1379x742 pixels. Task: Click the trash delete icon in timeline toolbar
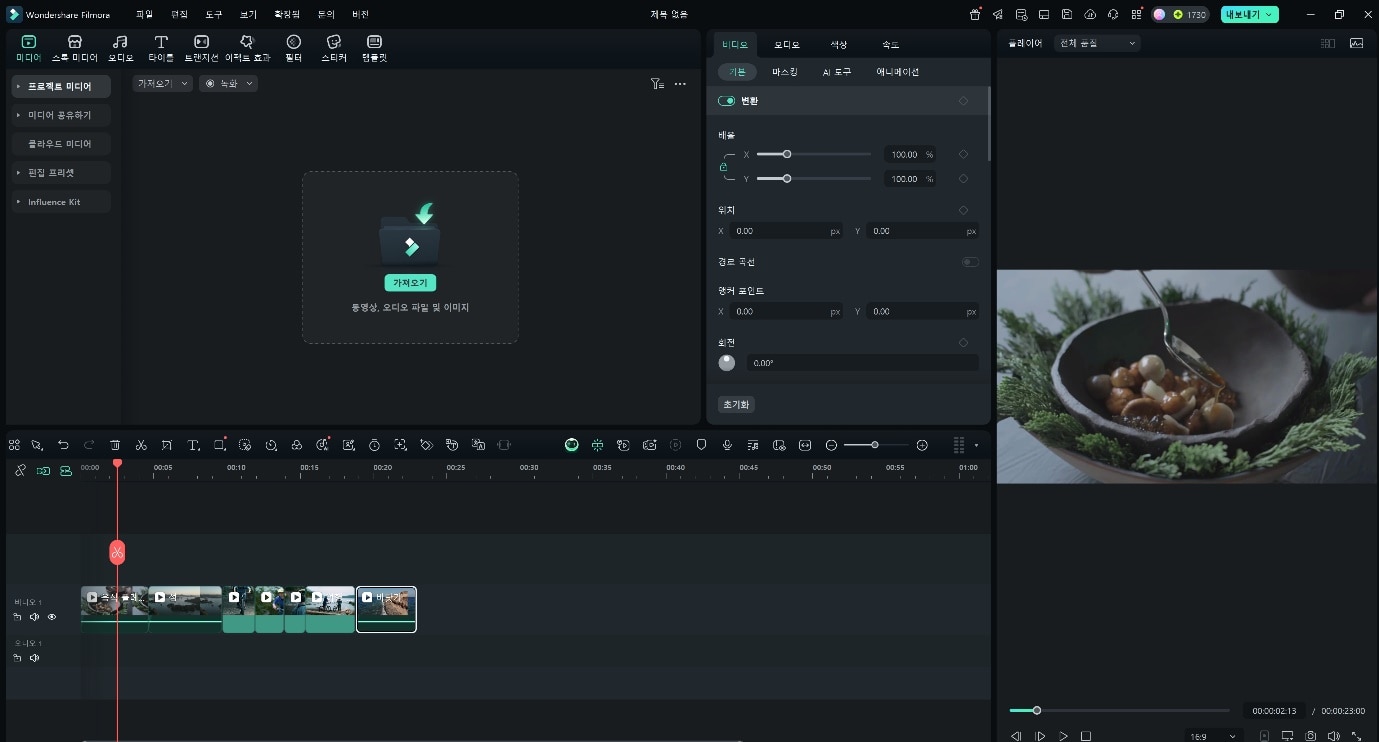pos(115,445)
